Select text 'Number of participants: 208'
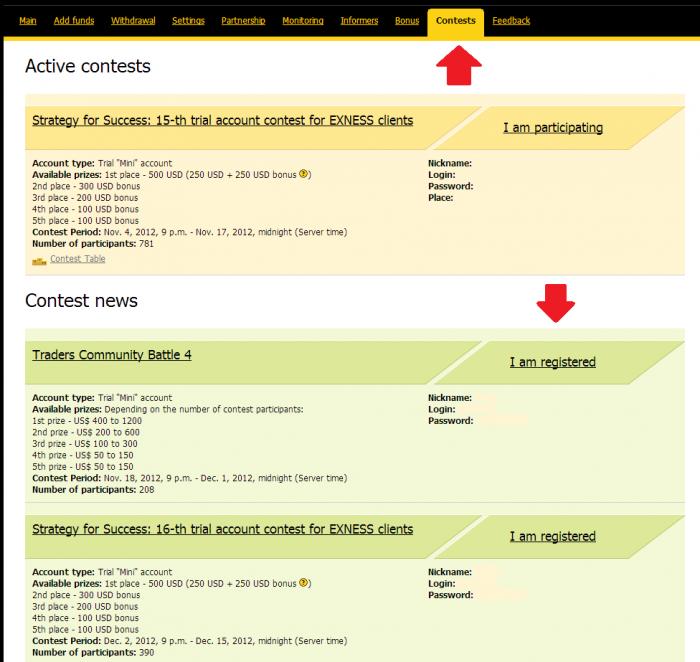Image resolution: width=700 pixels, height=662 pixels. tap(93, 490)
